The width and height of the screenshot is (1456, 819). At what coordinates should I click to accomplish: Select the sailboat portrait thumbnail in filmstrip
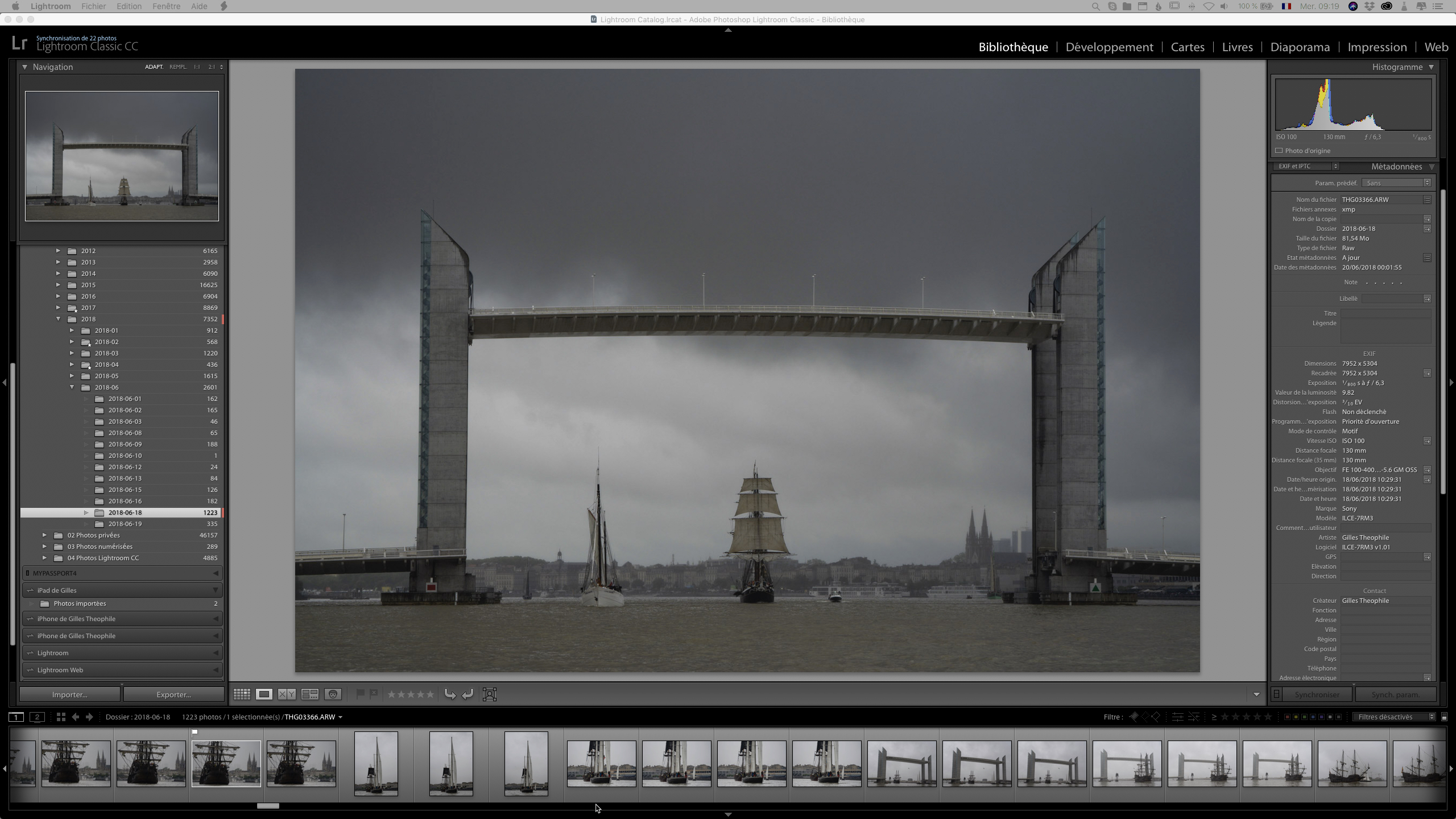pos(376,763)
